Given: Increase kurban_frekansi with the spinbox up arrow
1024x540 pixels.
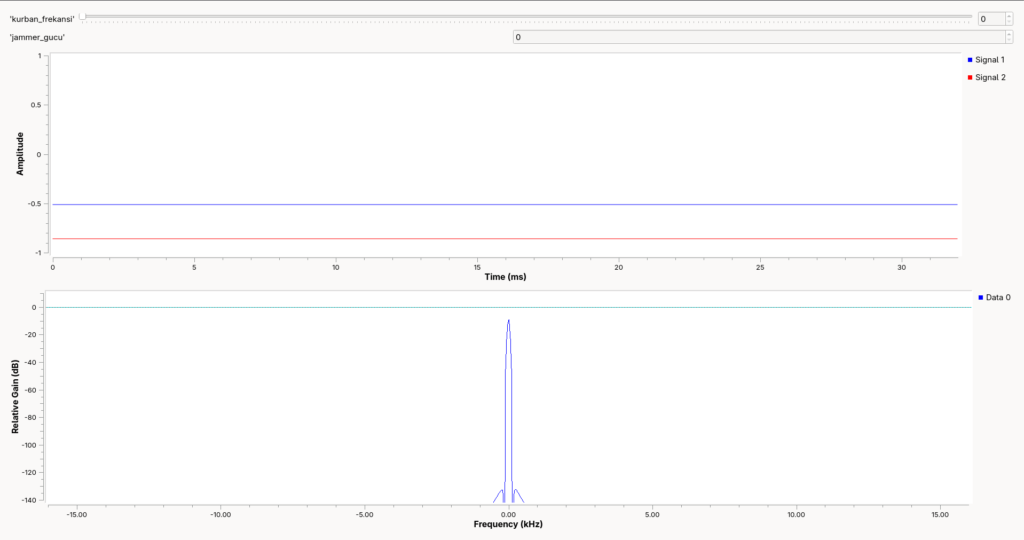Looking at the screenshot, I should [x=1009, y=16].
